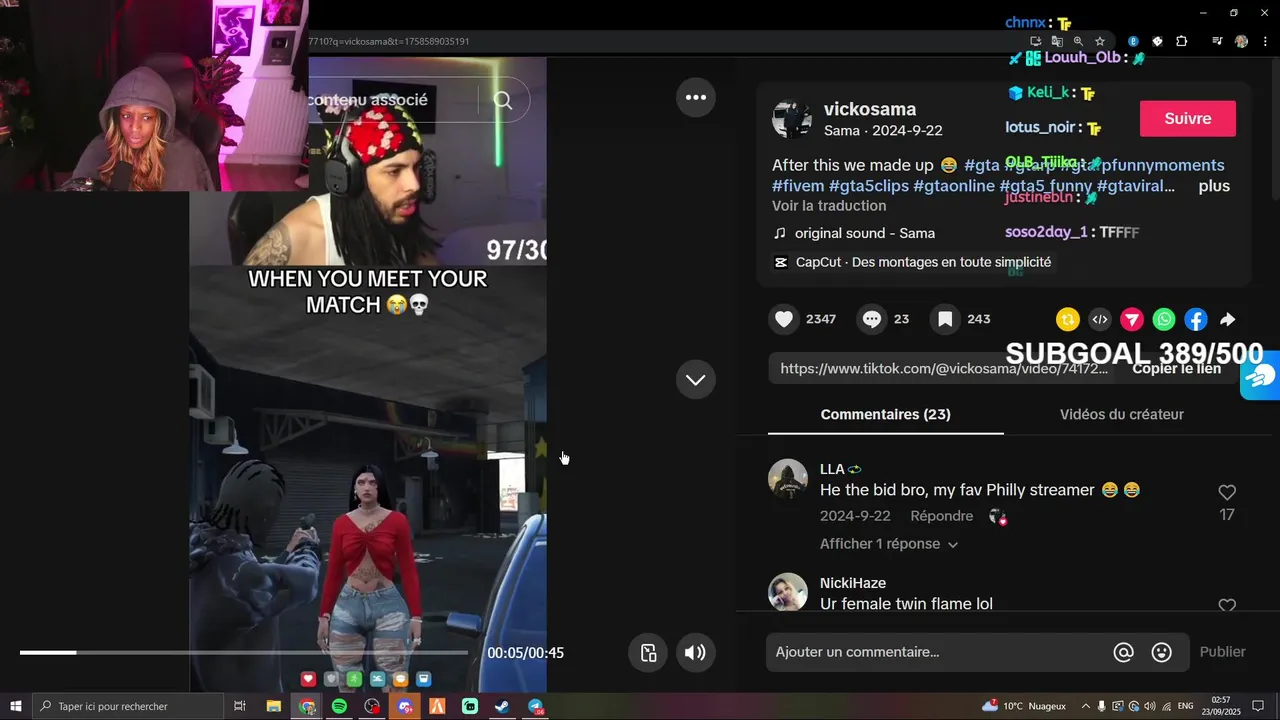Show hidden system tray icons chevron

pos(1086,706)
